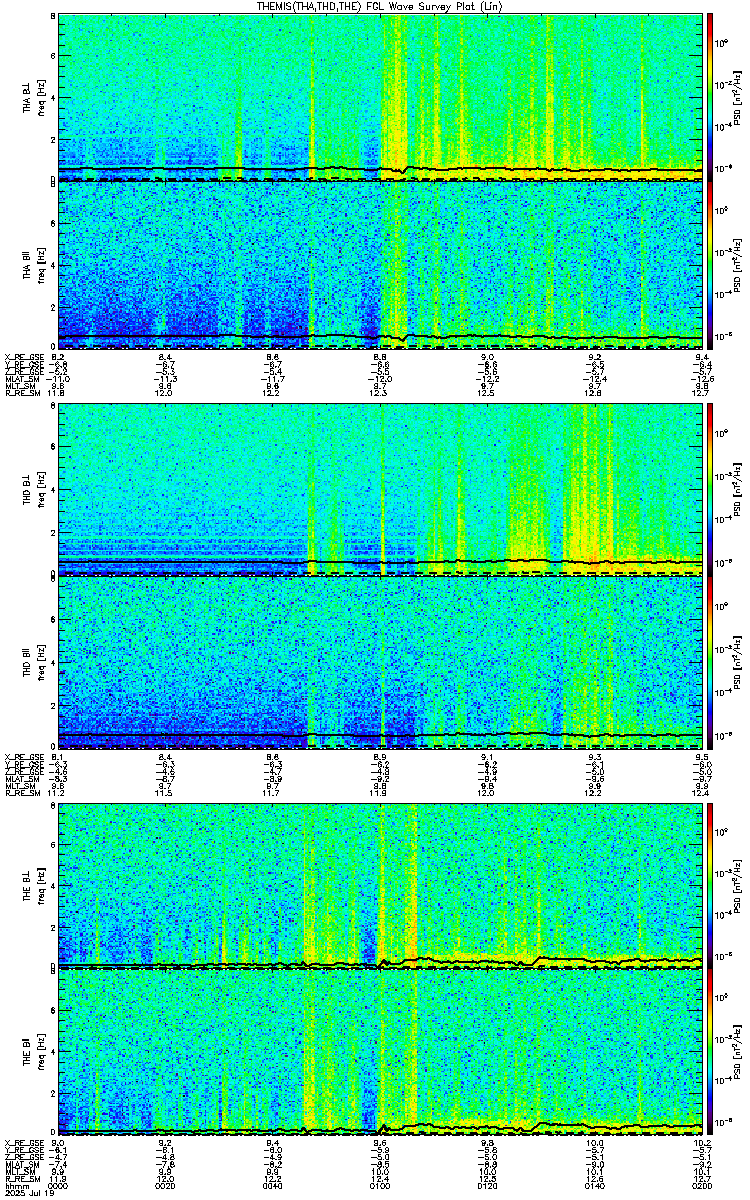Screen dimensions: 750x1200
Task: Click MLAT_SM label under the THA panels
Action: [21, 379]
